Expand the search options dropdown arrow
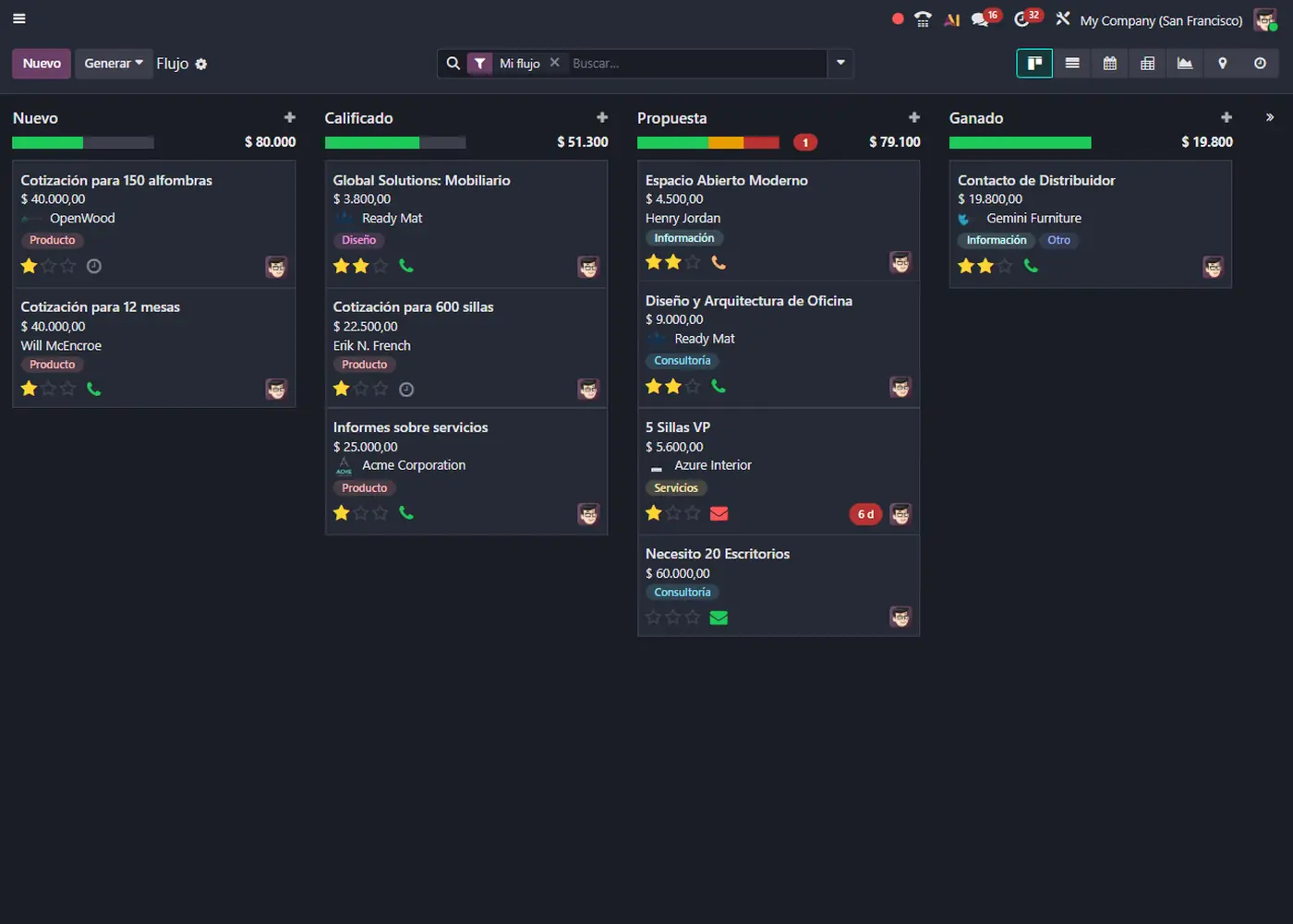 point(840,63)
